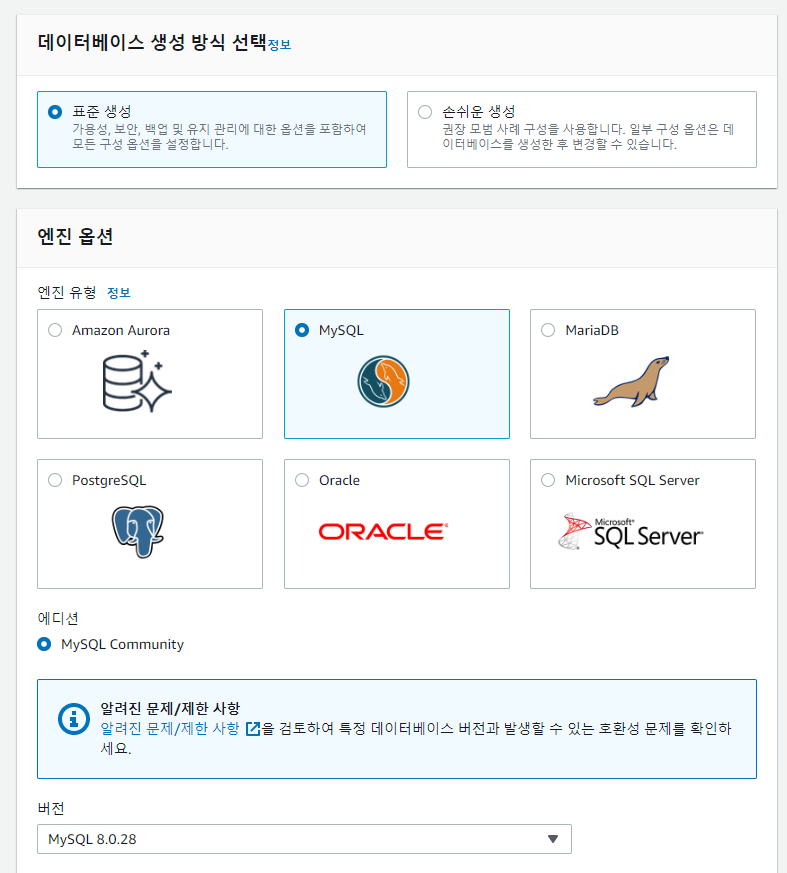The image size is (787, 873).
Task: Click the red Oracle logo
Action: (x=383, y=532)
